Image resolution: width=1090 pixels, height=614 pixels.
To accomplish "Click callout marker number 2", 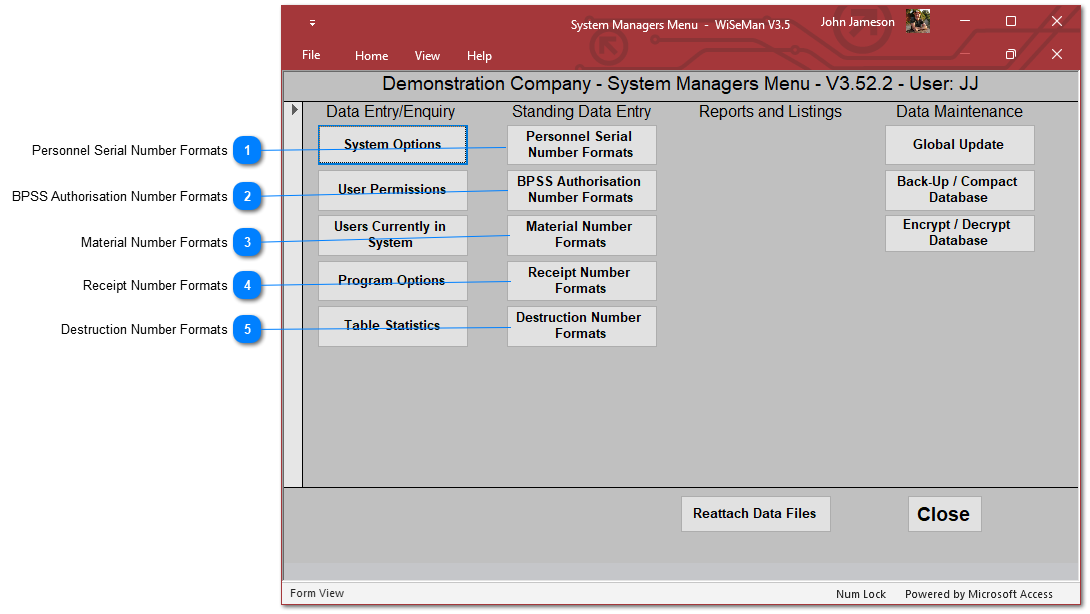I will 248,197.
